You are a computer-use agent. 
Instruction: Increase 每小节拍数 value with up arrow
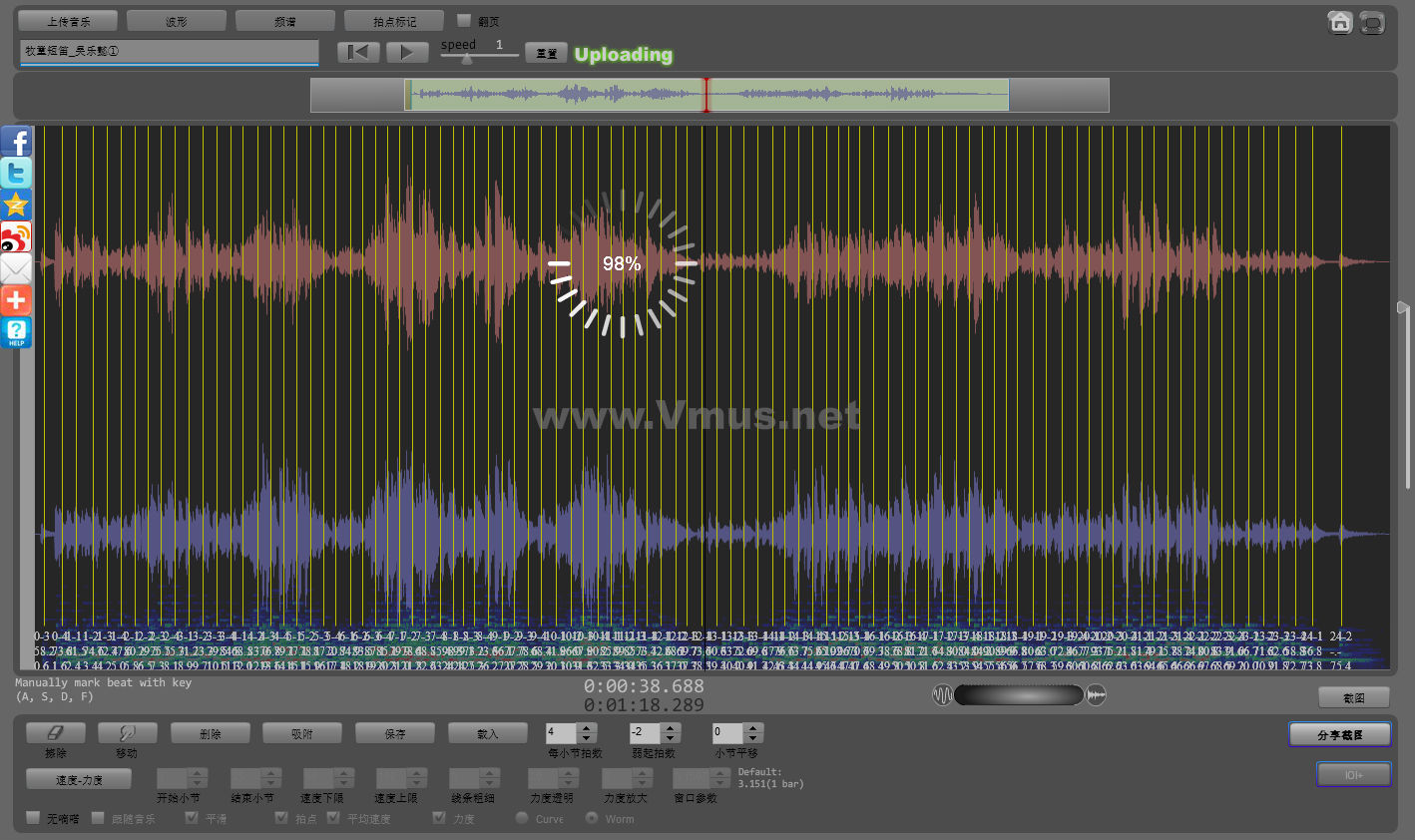pyautogui.click(x=587, y=727)
